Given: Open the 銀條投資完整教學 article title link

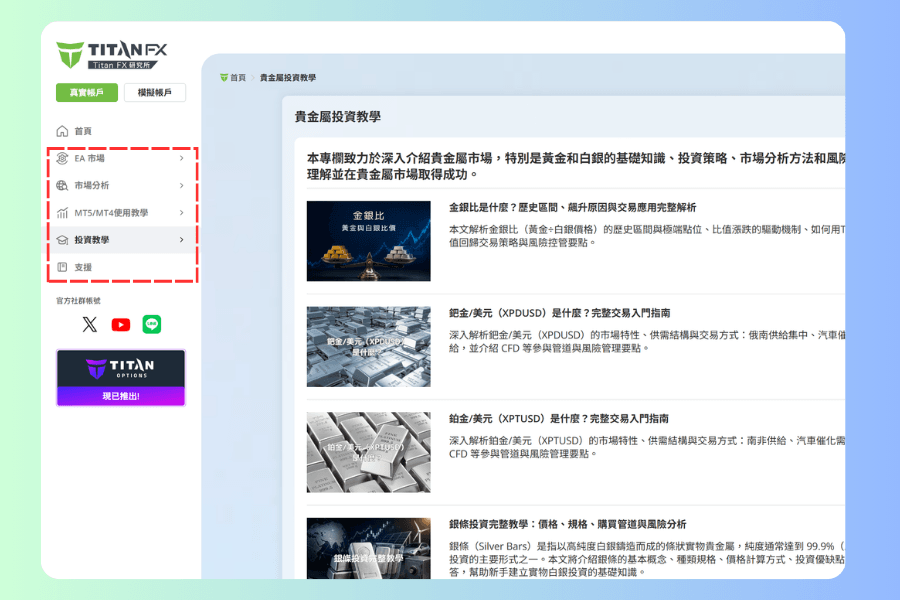Looking at the screenshot, I should 567,524.
